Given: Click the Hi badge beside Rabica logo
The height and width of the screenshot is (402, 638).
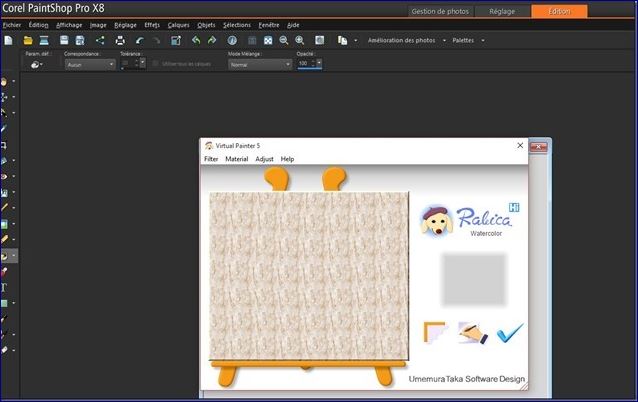Looking at the screenshot, I should (514, 208).
